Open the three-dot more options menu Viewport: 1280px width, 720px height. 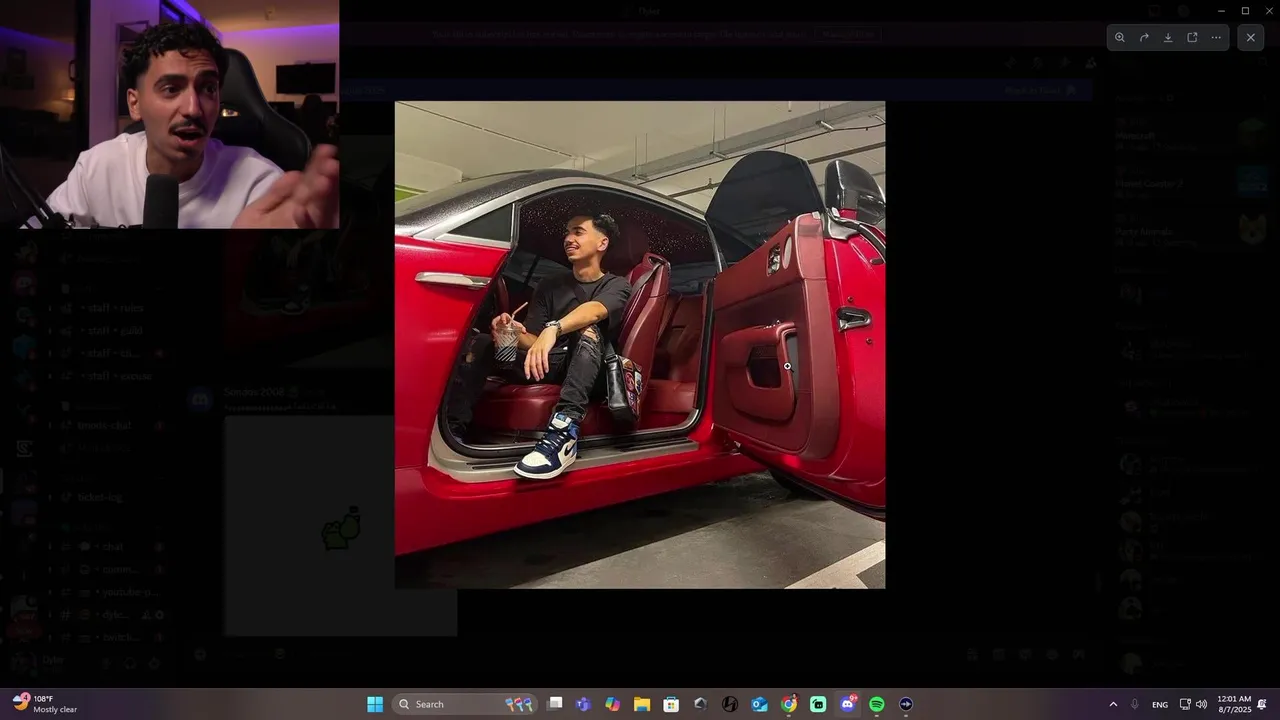coord(1216,37)
